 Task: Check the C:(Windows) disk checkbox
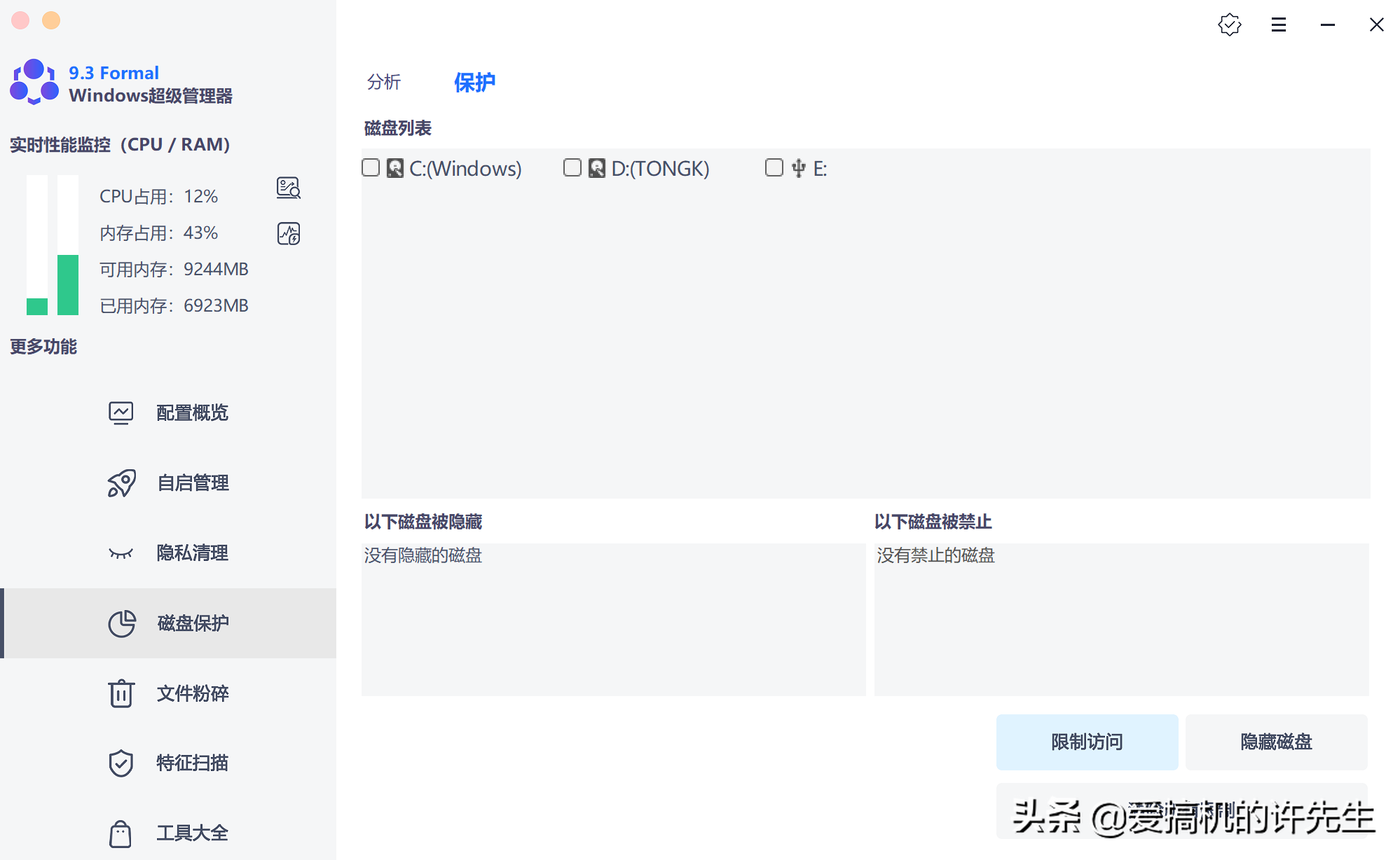(x=371, y=167)
